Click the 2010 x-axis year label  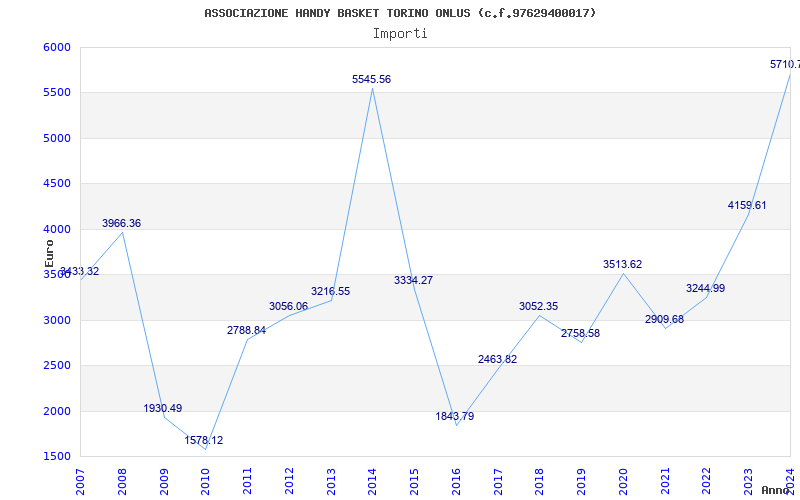[x=206, y=482]
